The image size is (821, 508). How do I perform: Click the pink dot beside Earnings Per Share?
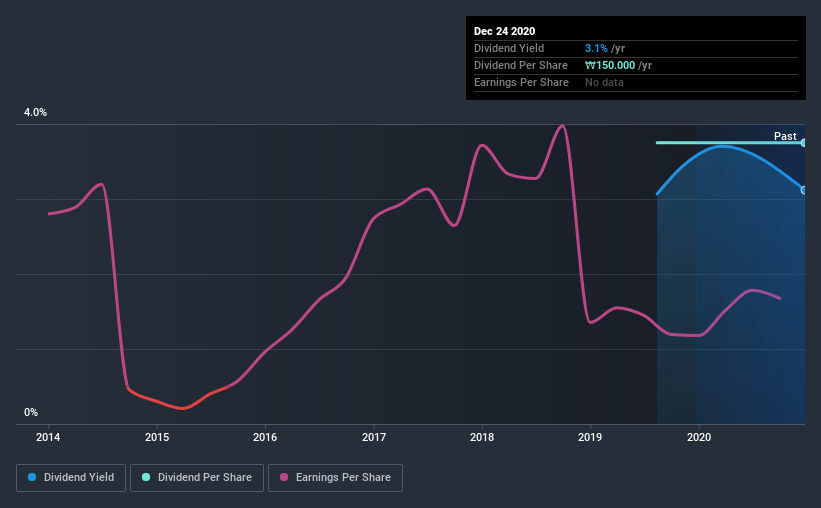[x=286, y=478]
